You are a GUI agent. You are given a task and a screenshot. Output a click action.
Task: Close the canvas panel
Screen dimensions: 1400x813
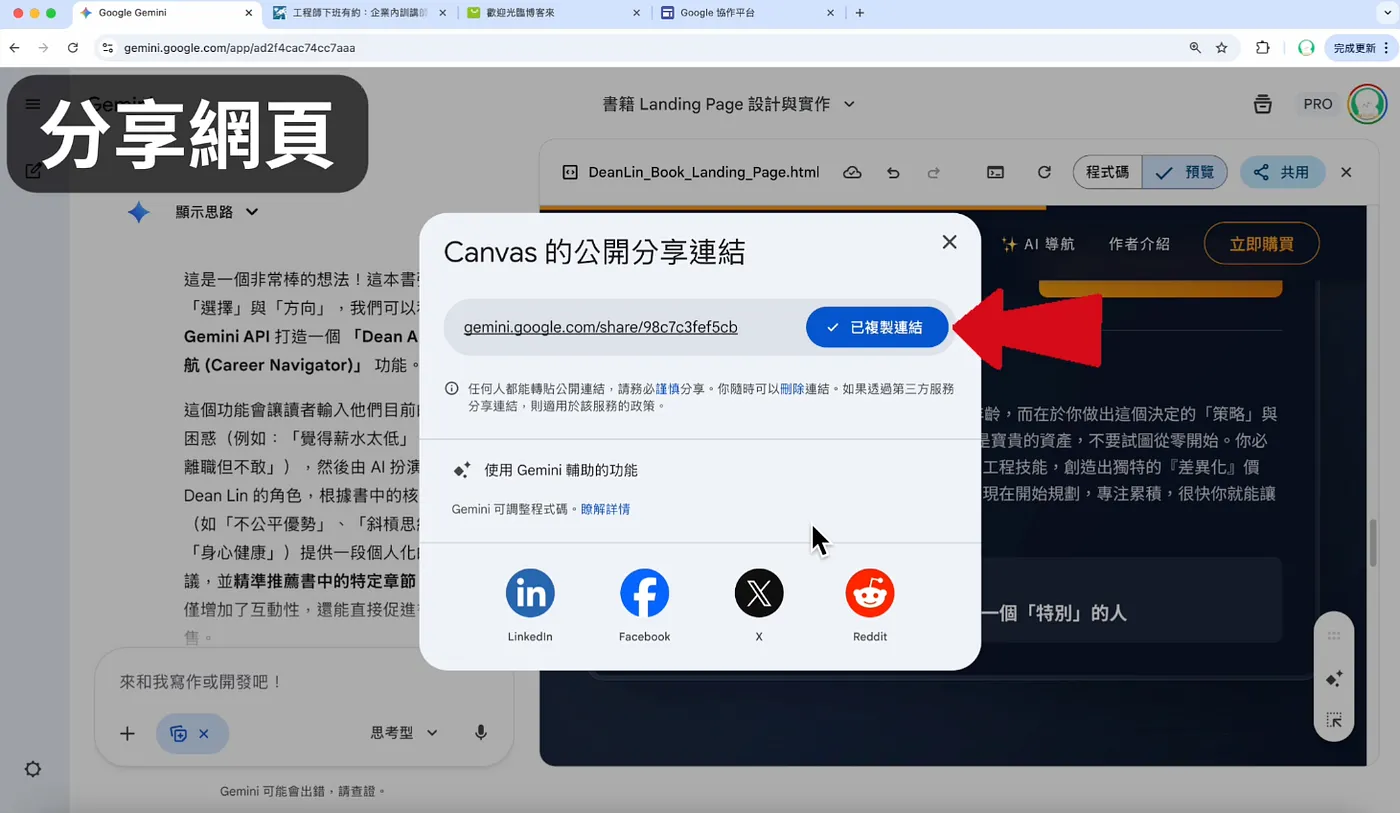point(1346,172)
